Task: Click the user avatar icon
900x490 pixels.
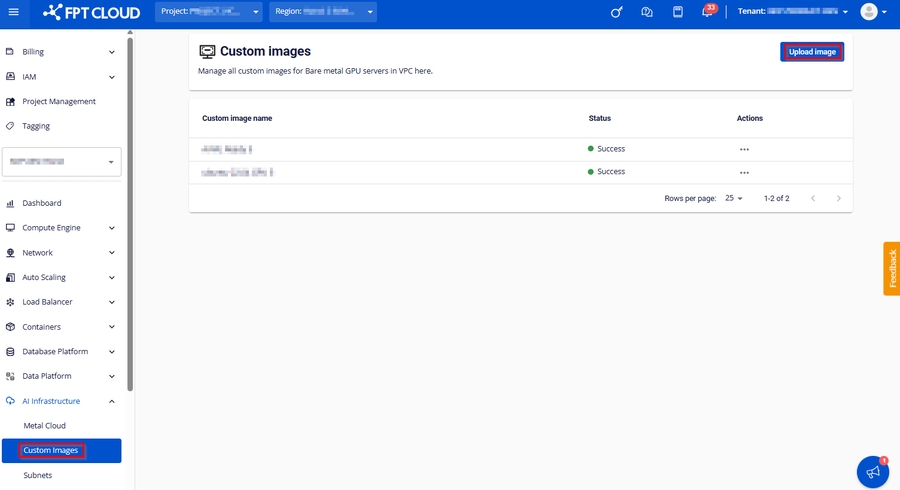Action: click(868, 12)
